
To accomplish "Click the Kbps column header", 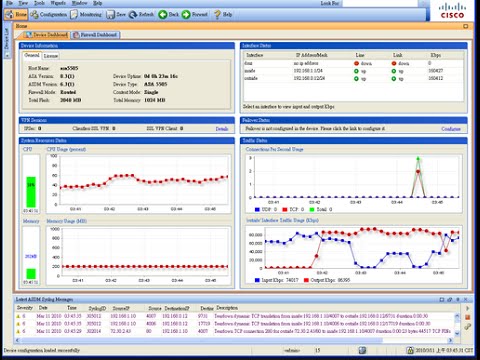I will click(x=436, y=55).
